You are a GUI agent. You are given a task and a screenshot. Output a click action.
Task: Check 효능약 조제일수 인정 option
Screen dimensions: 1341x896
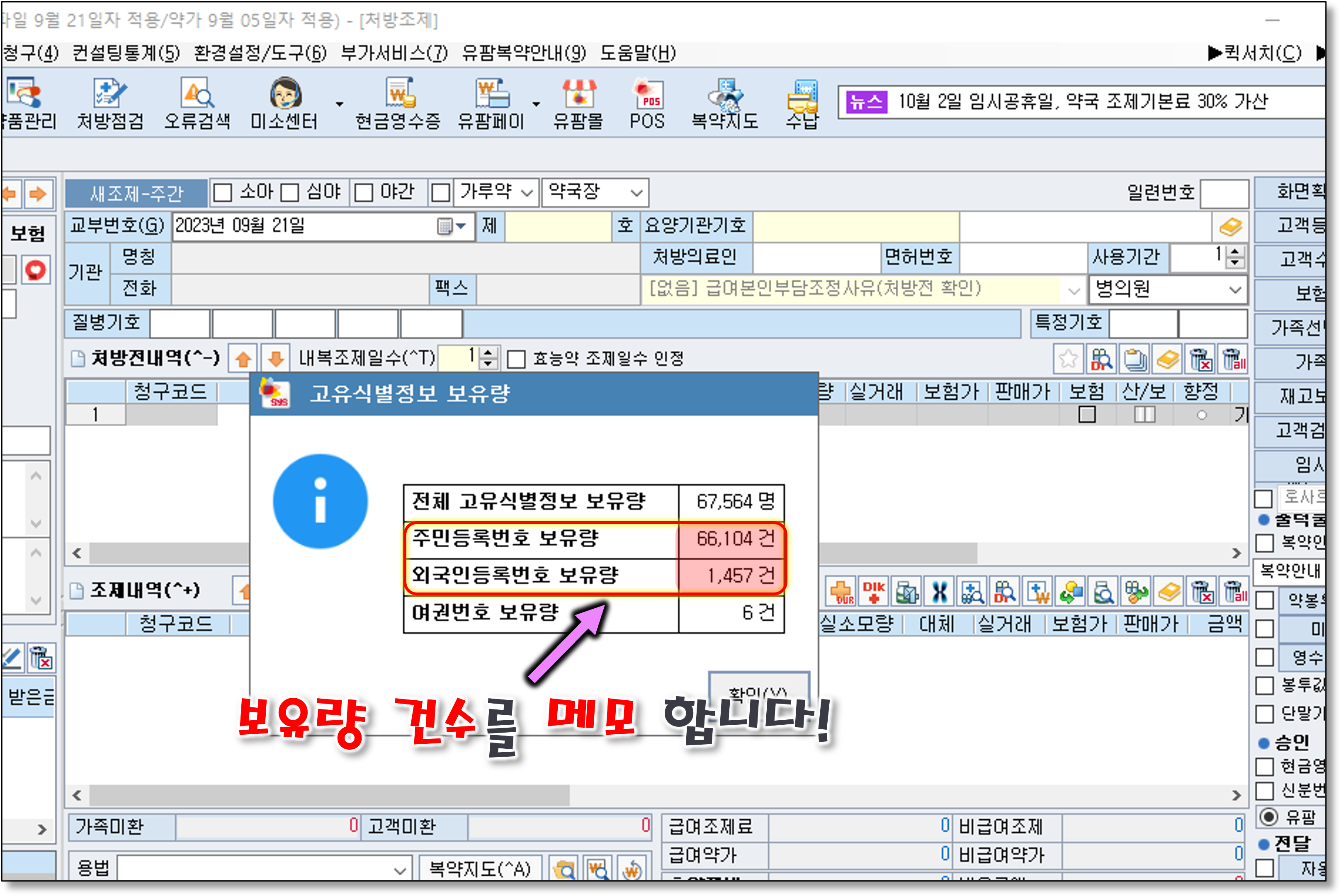[516, 359]
